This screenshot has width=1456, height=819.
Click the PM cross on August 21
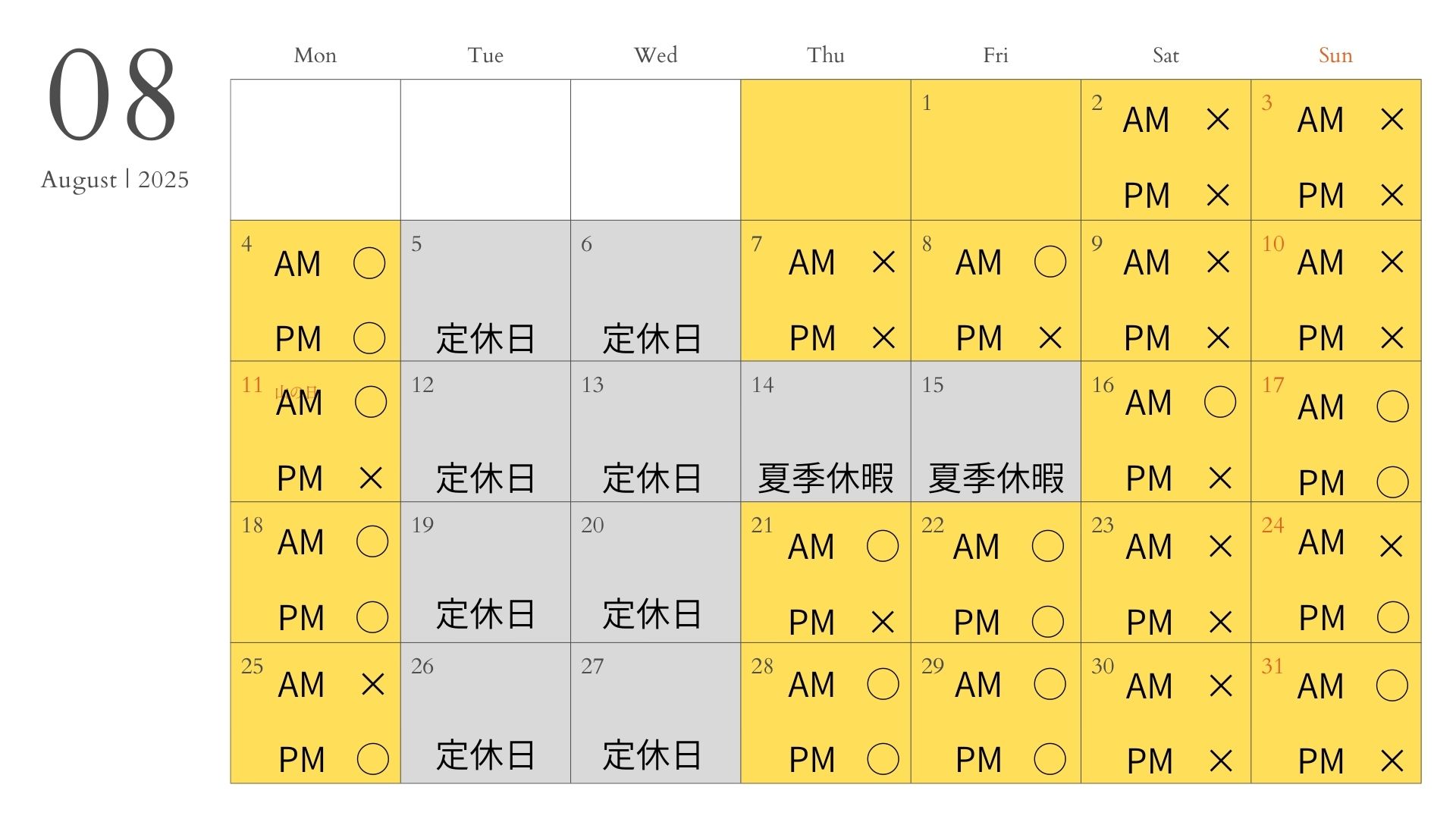(x=883, y=623)
